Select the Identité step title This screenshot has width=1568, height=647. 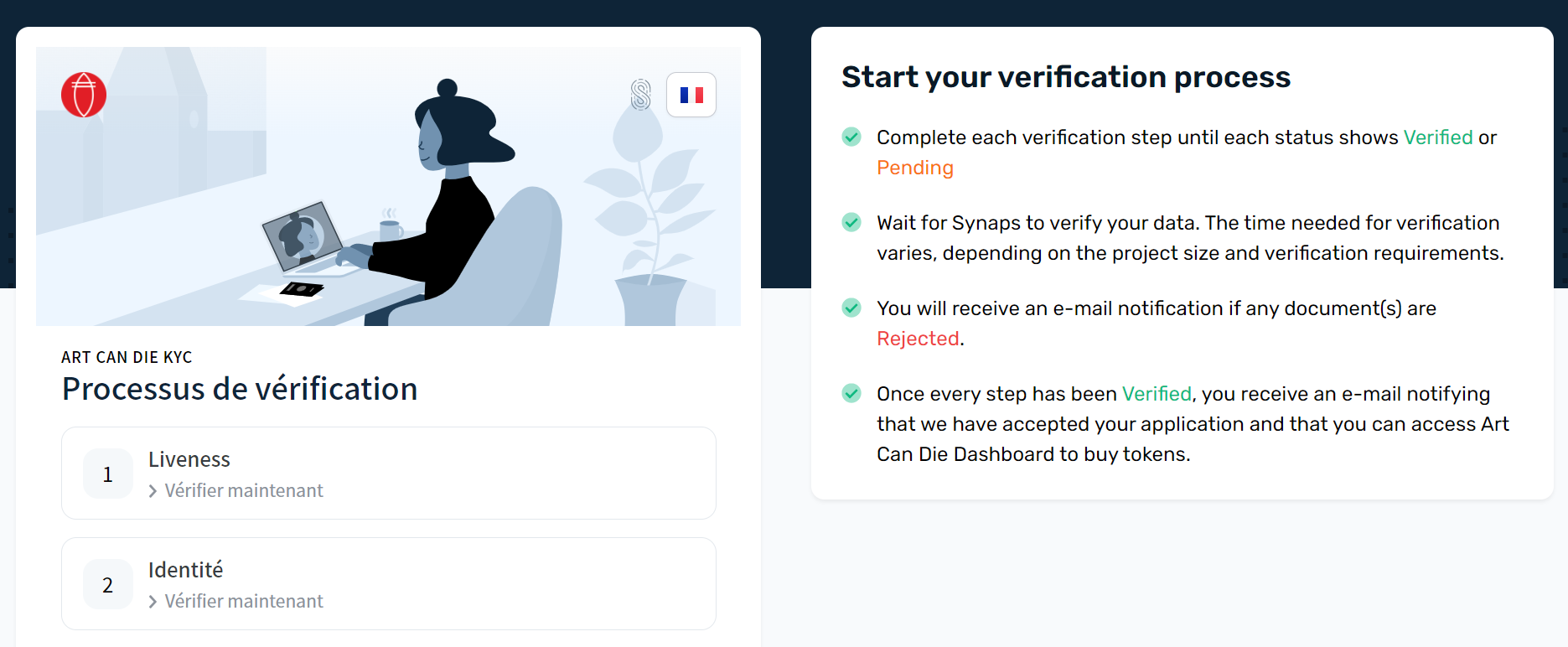click(x=186, y=570)
